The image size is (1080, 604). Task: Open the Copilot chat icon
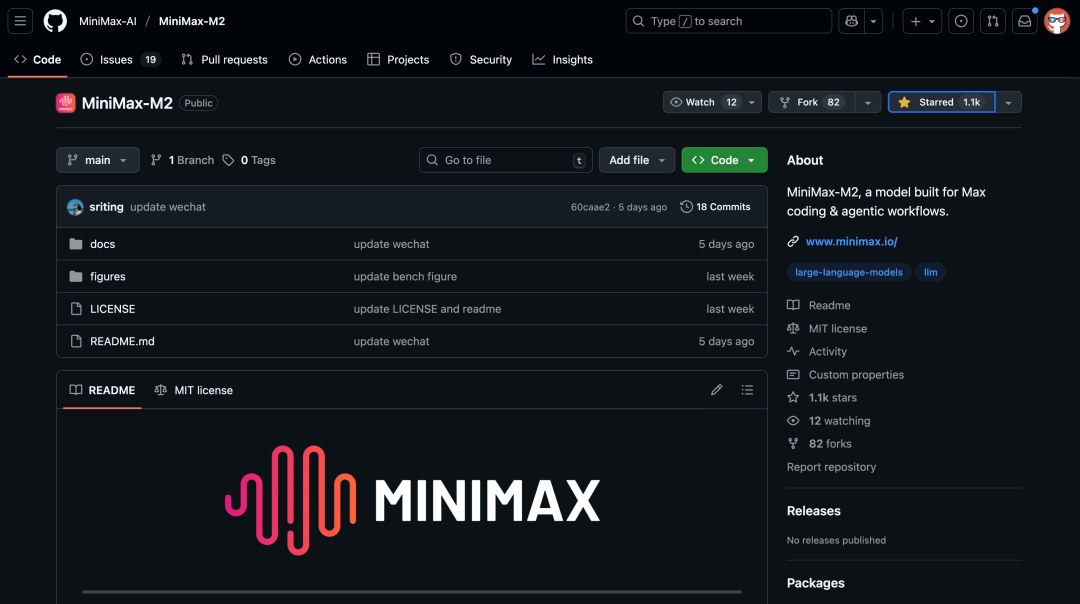[x=851, y=21]
